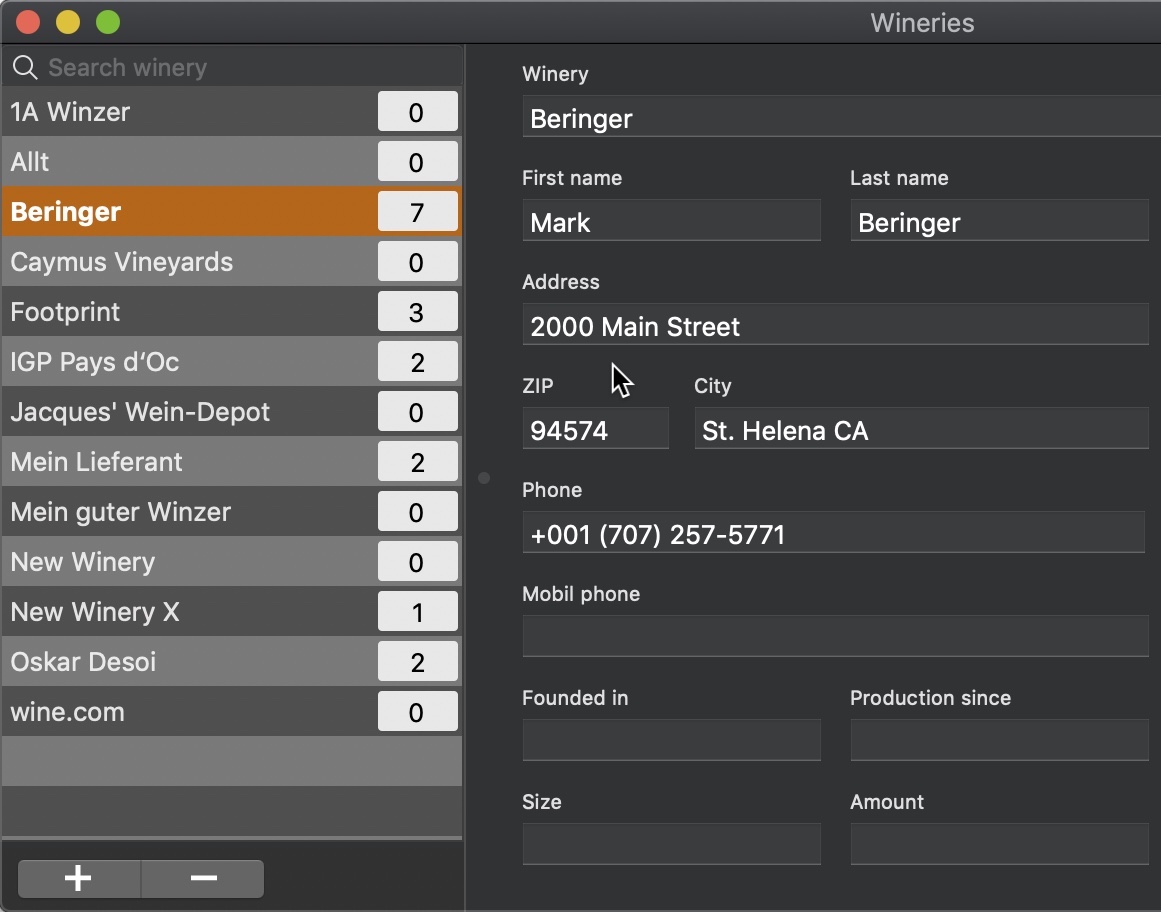Viewport: 1161px width, 912px height.
Task: Select the Mein Lieferant row
Action: point(232,462)
